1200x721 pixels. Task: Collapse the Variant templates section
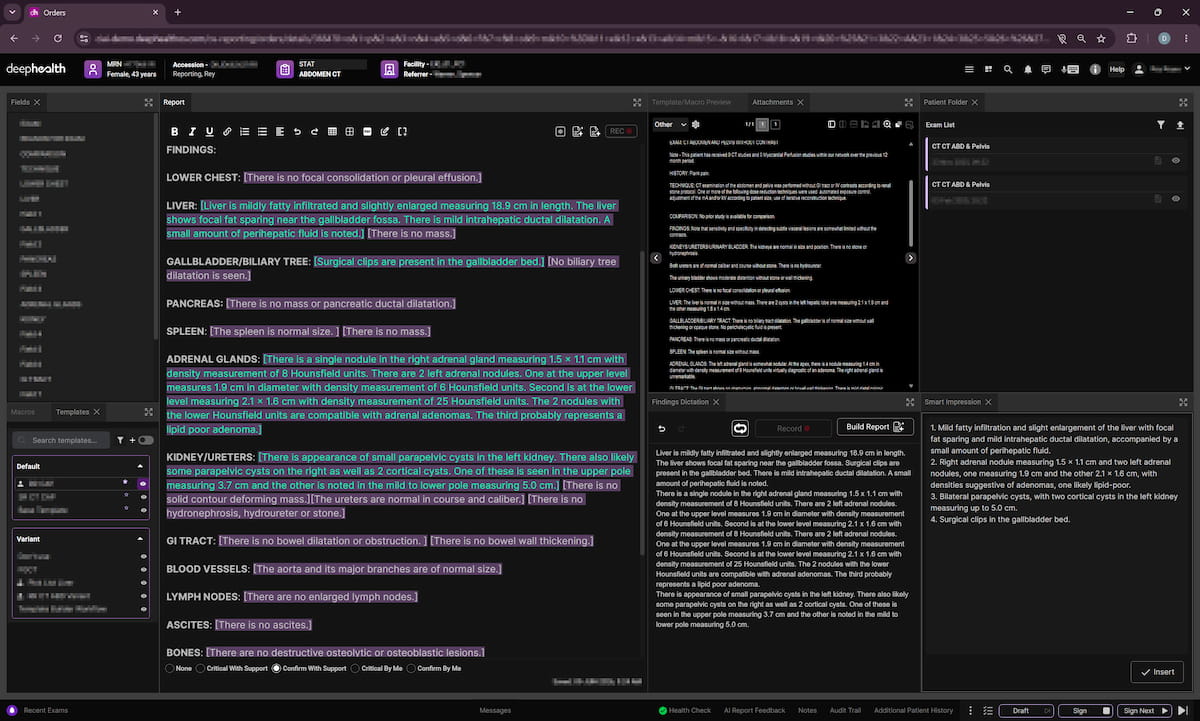140,538
